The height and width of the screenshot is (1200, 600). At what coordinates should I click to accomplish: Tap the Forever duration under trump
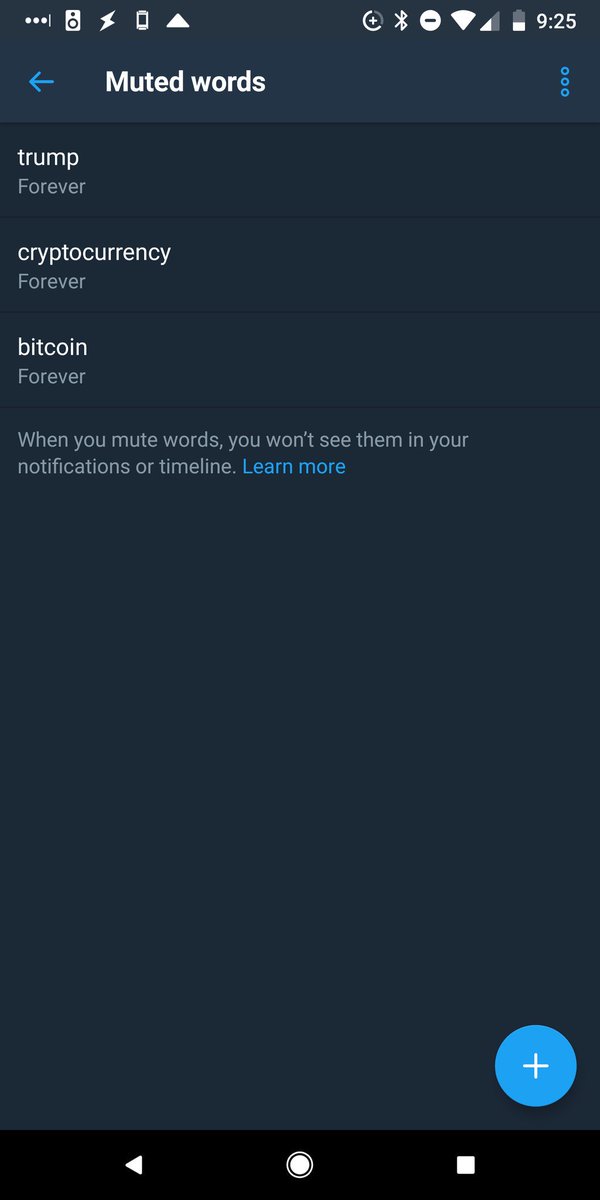tap(52, 187)
